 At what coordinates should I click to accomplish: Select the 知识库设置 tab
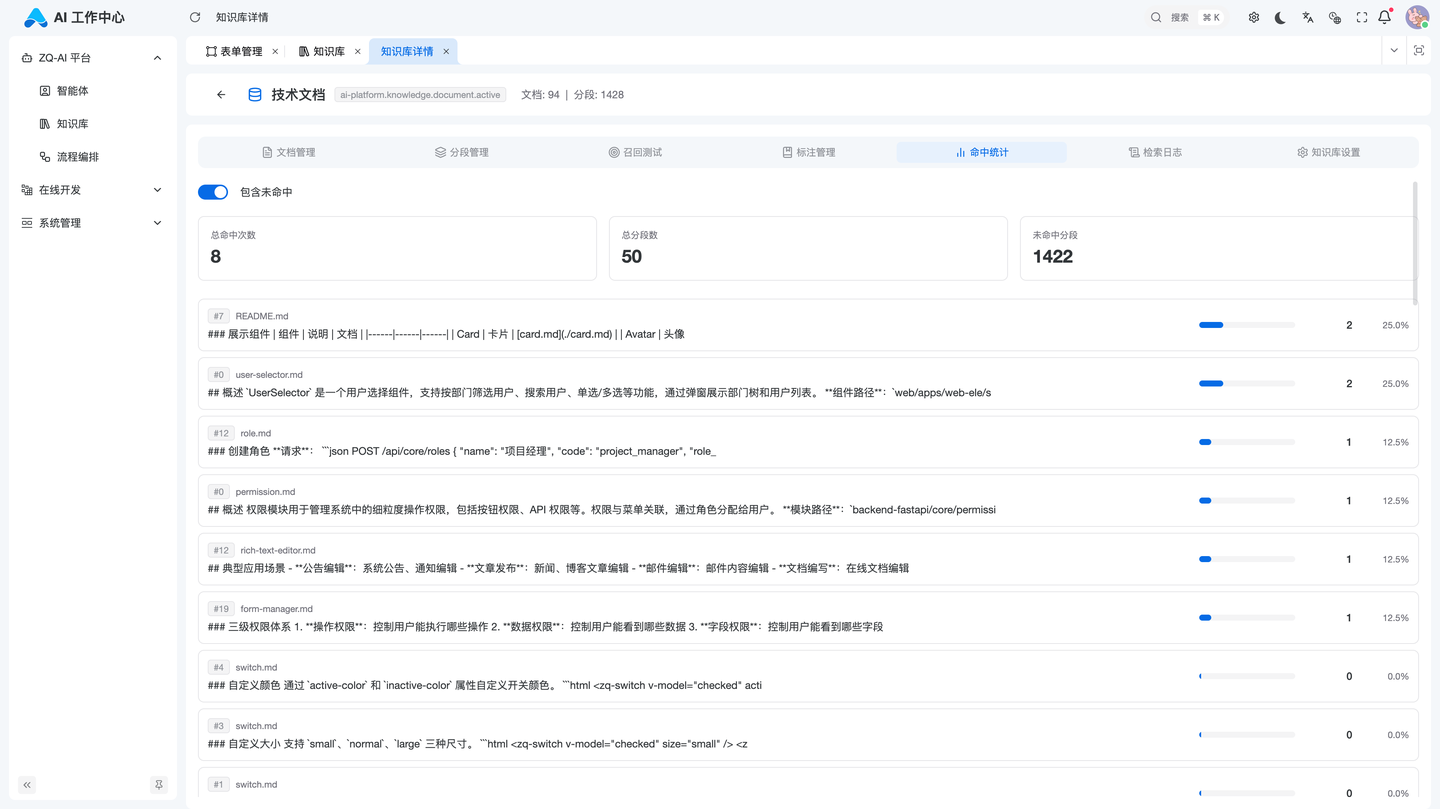click(x=1328, y=152)
